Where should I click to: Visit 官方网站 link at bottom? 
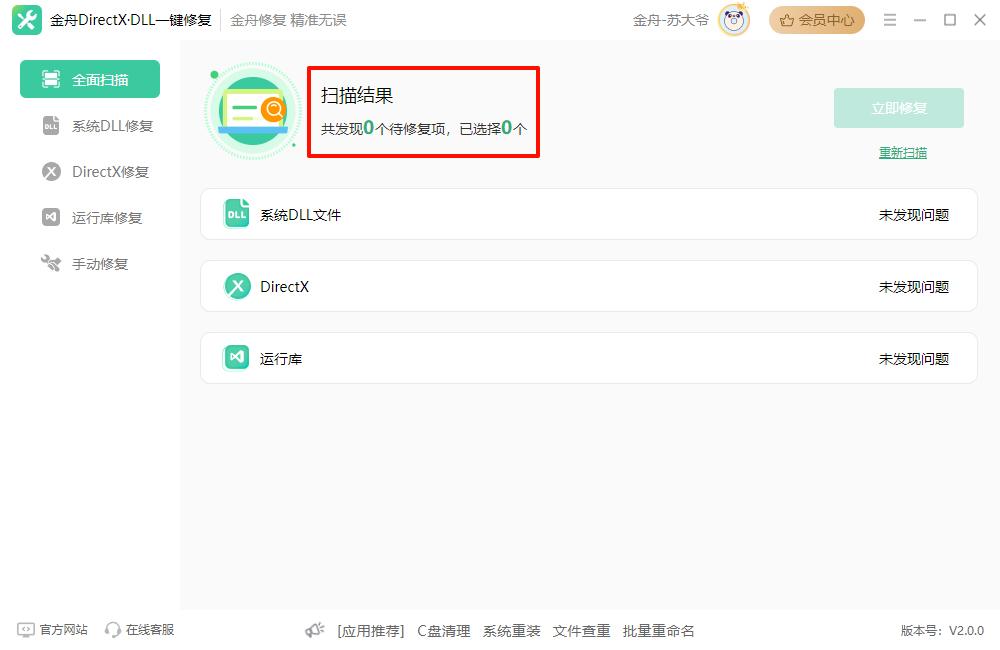click(53, 630)
